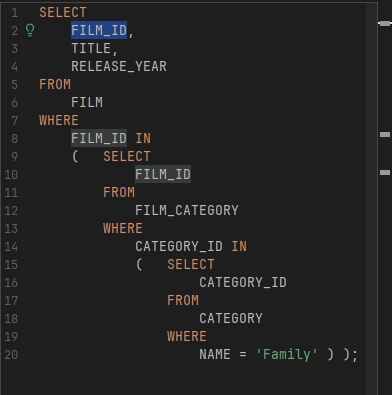Click CATEGORY_ID on line 16
This screenshot has height=395, width=392.
(x=243, y=282)
